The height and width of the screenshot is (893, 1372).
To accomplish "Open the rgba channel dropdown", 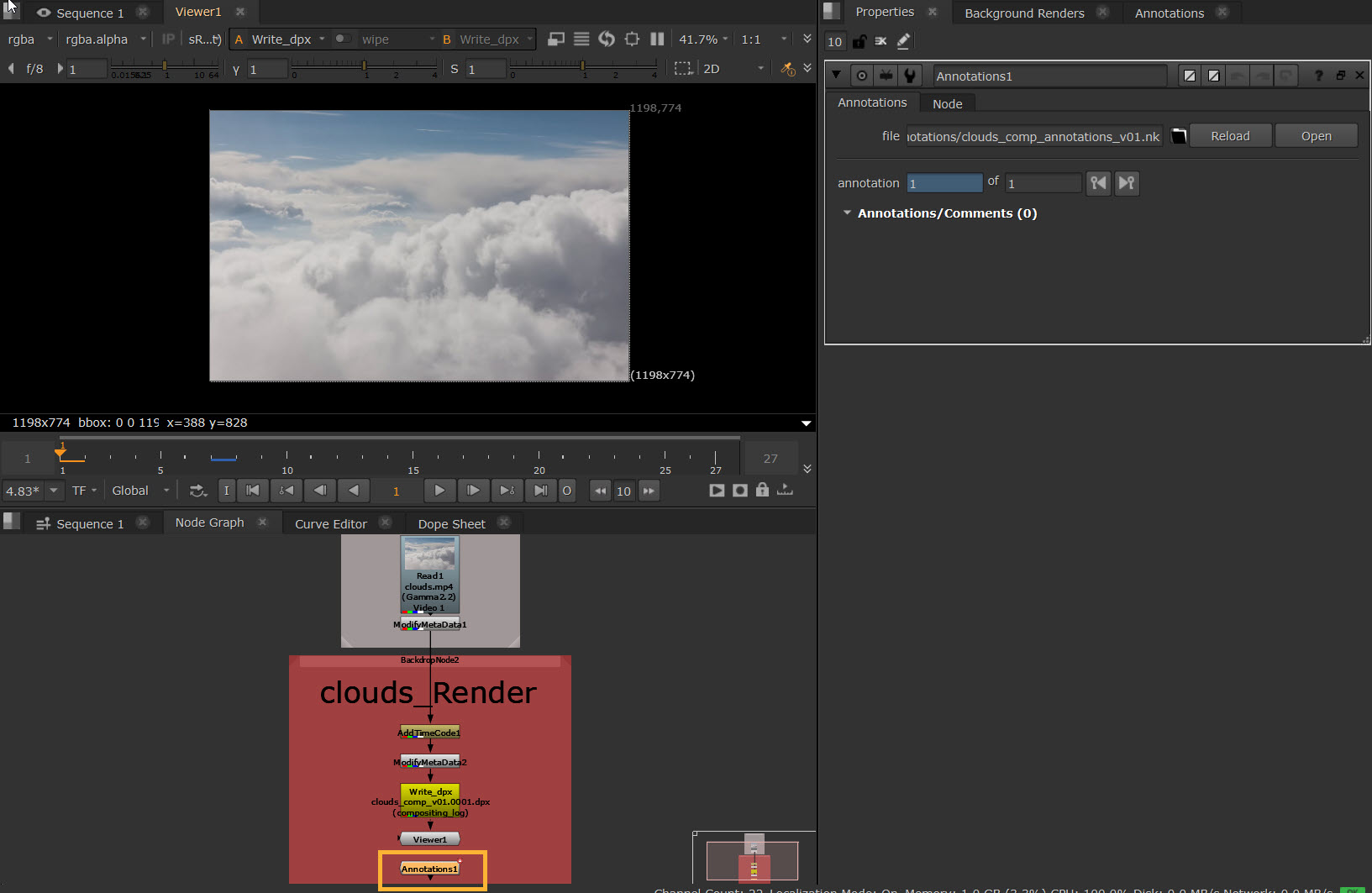I will pos(29,39).
